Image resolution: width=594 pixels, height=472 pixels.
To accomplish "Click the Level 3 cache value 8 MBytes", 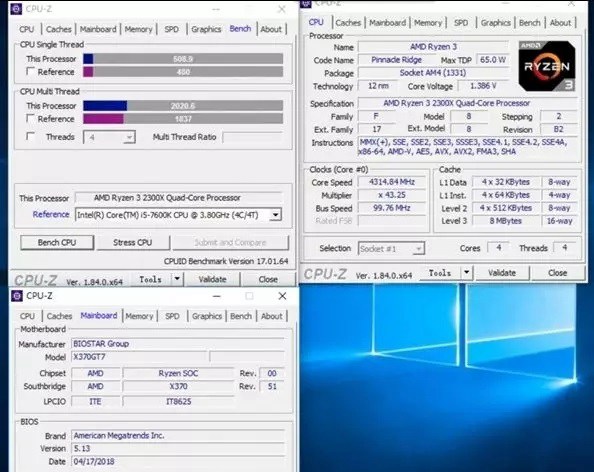I will tap(505, 221).
